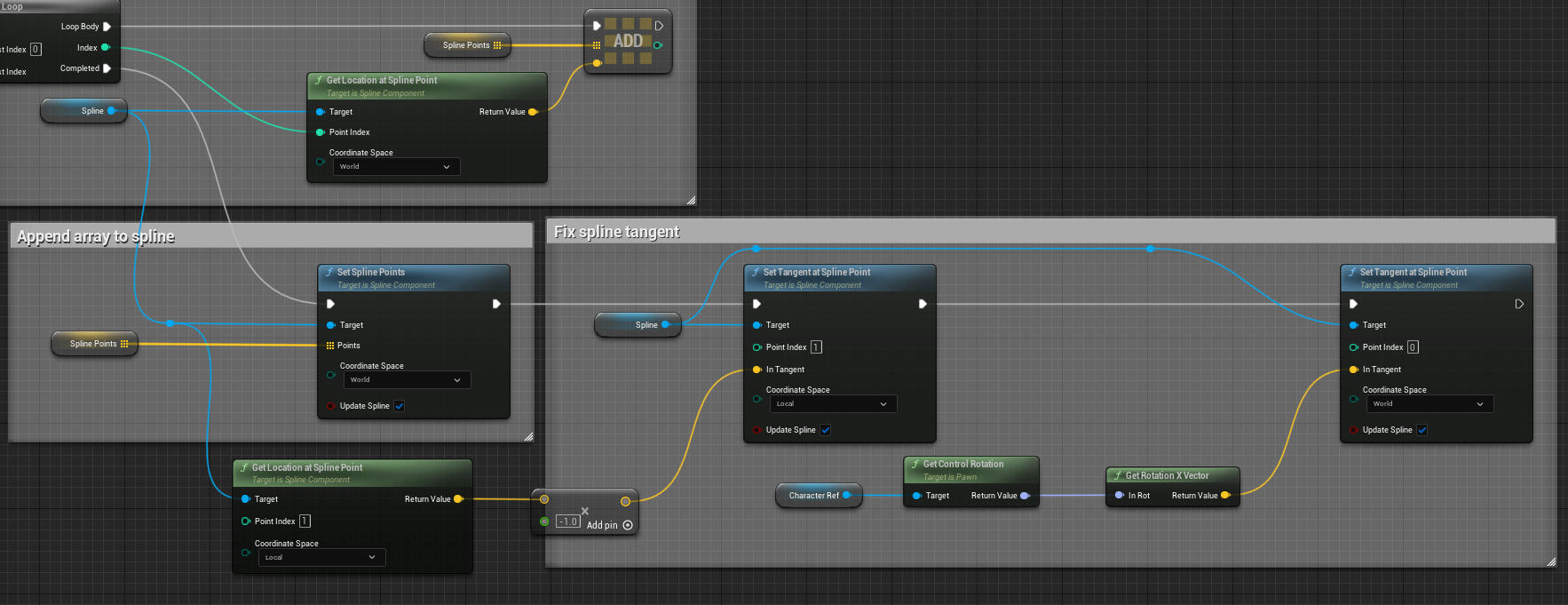The height and width of the screenshot is (605, 1568).
Task: Click Point Index value field on first Set Tangent
Action: 816,347
